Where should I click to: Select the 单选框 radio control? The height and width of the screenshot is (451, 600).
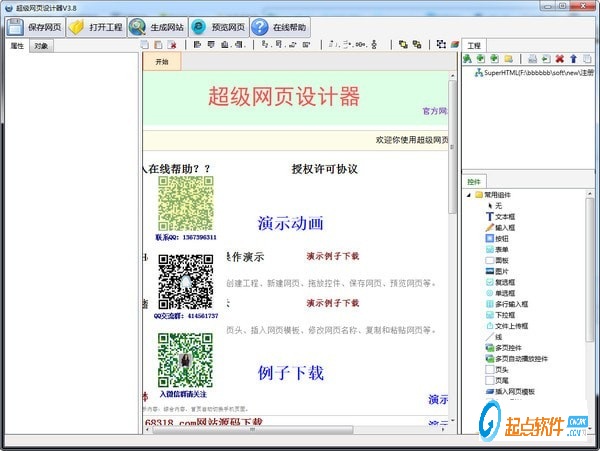[501, 293]
